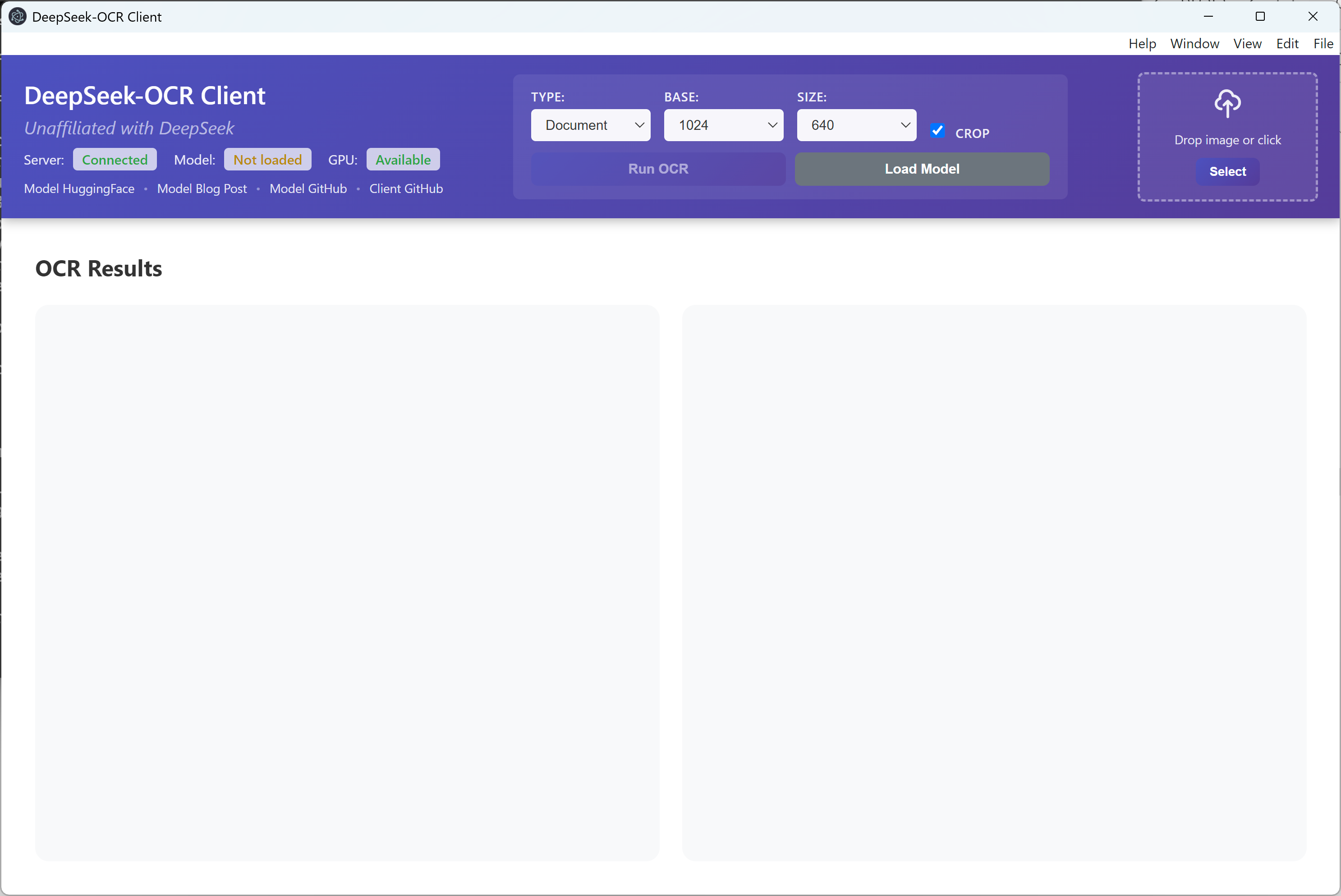Open the TYPE dropdown showing Document
Screen dimensions: 1341x896
click(590, 125)
